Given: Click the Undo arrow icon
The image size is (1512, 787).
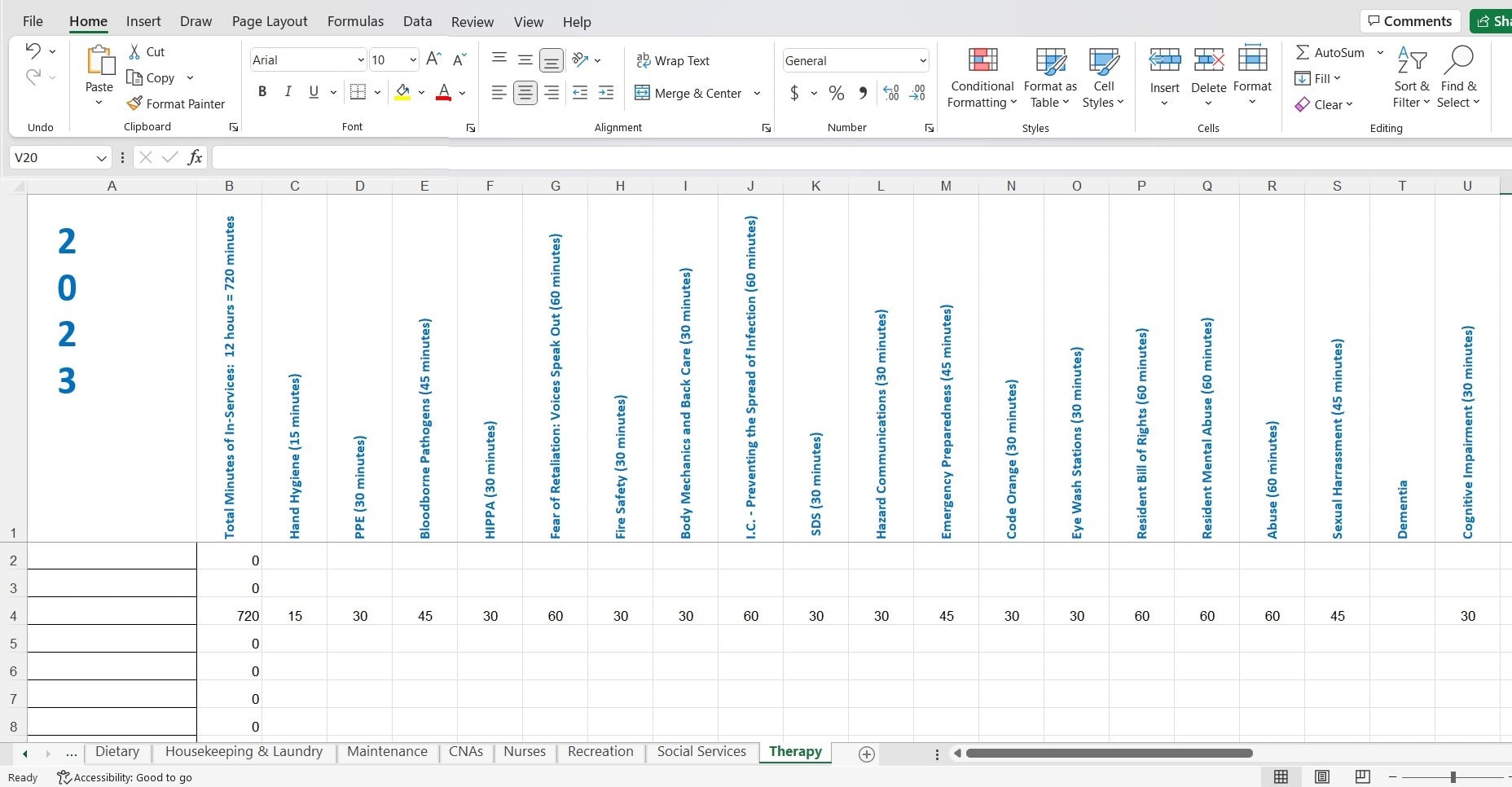Looking at the screenshot, I should point(33,51).
